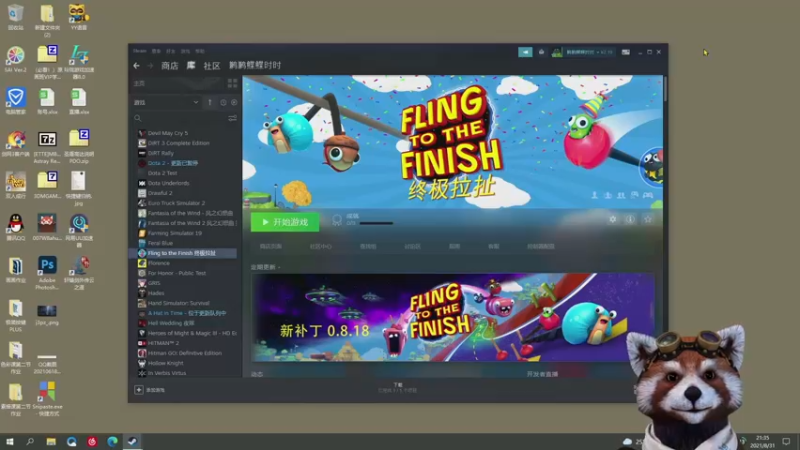Switch library to grid collections view
The image size is (800, 450).
233,83
